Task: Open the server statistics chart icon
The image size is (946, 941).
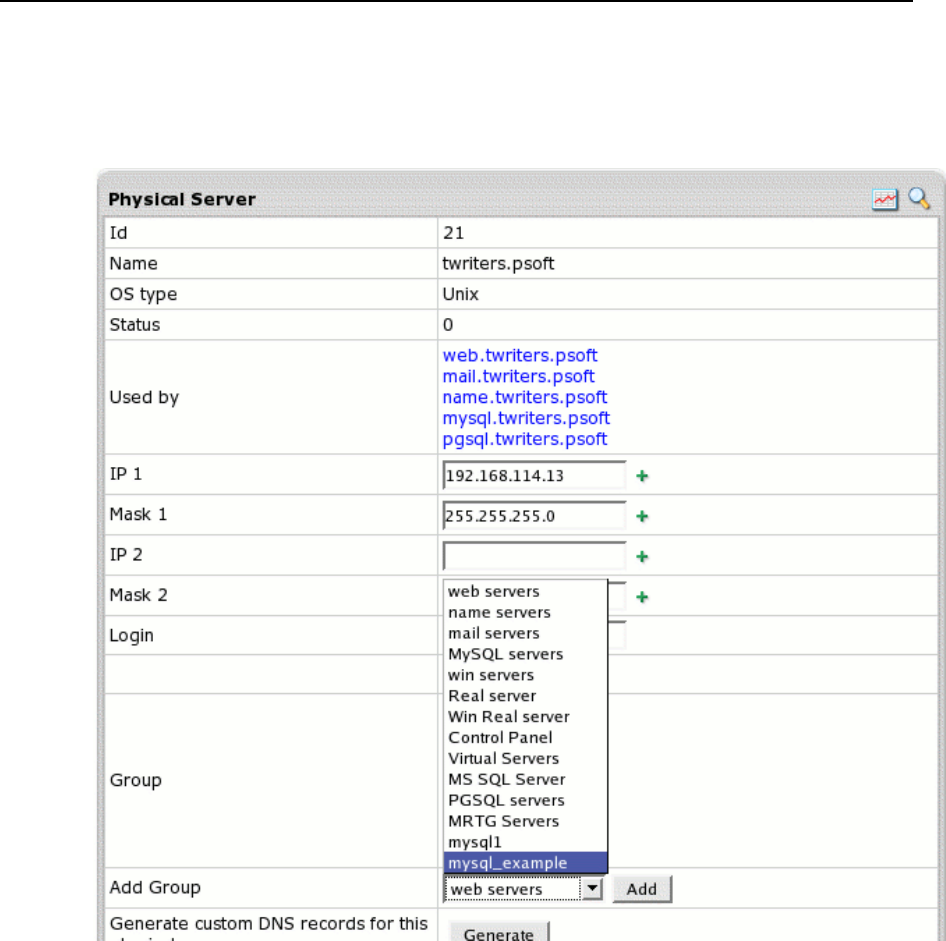Action: [884, 199]
